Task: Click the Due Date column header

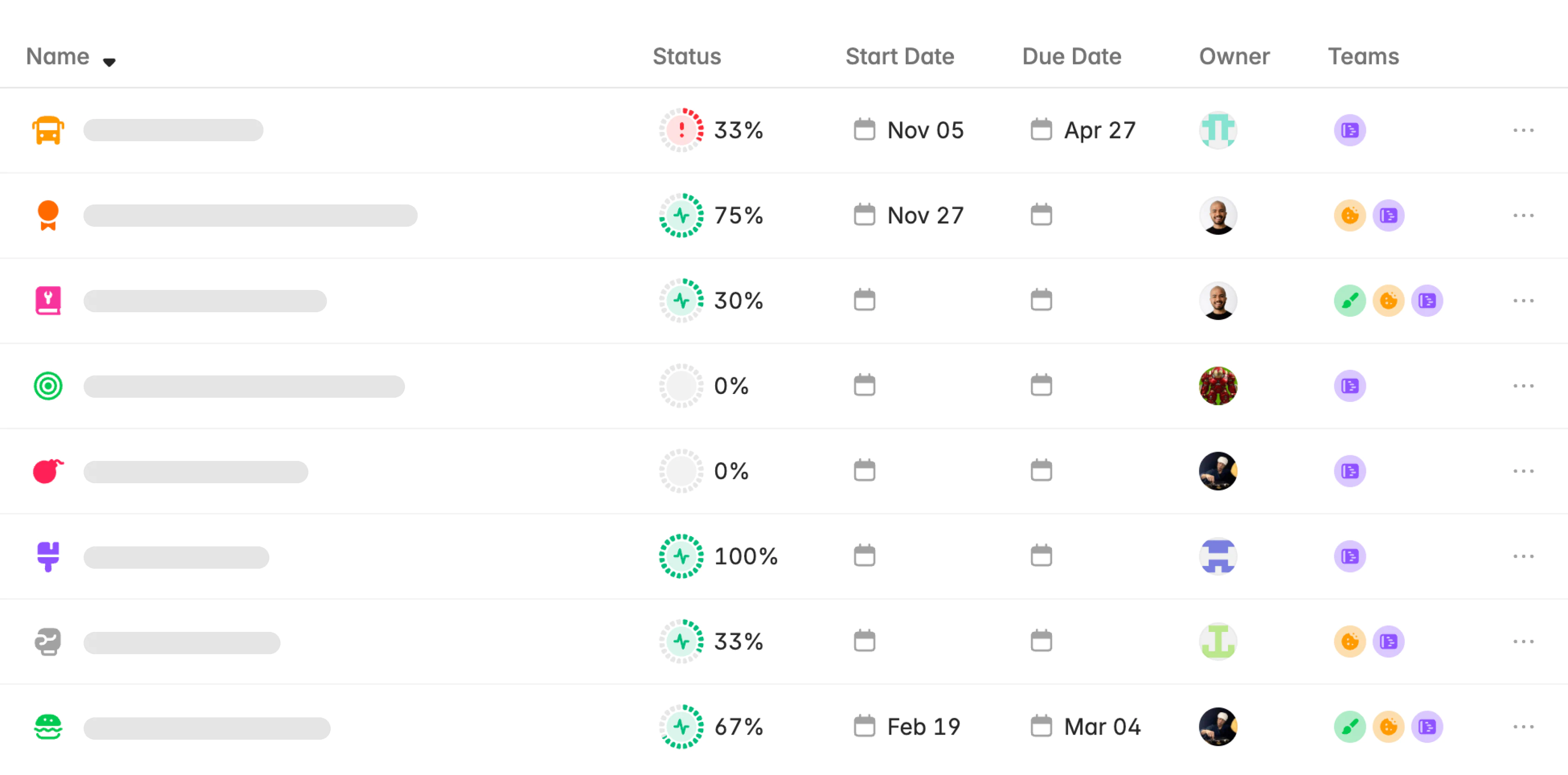Action: 1071,56
